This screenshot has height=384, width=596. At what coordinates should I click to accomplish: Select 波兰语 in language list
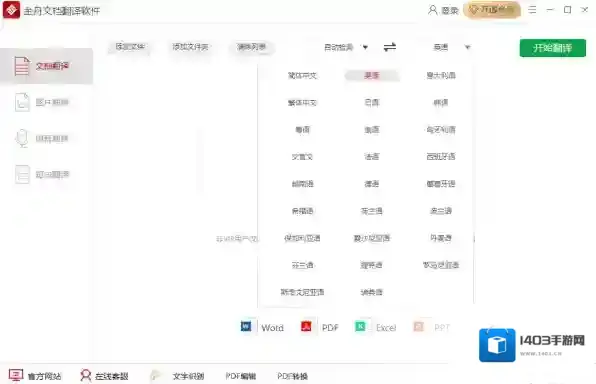click(x=441, y=211)
